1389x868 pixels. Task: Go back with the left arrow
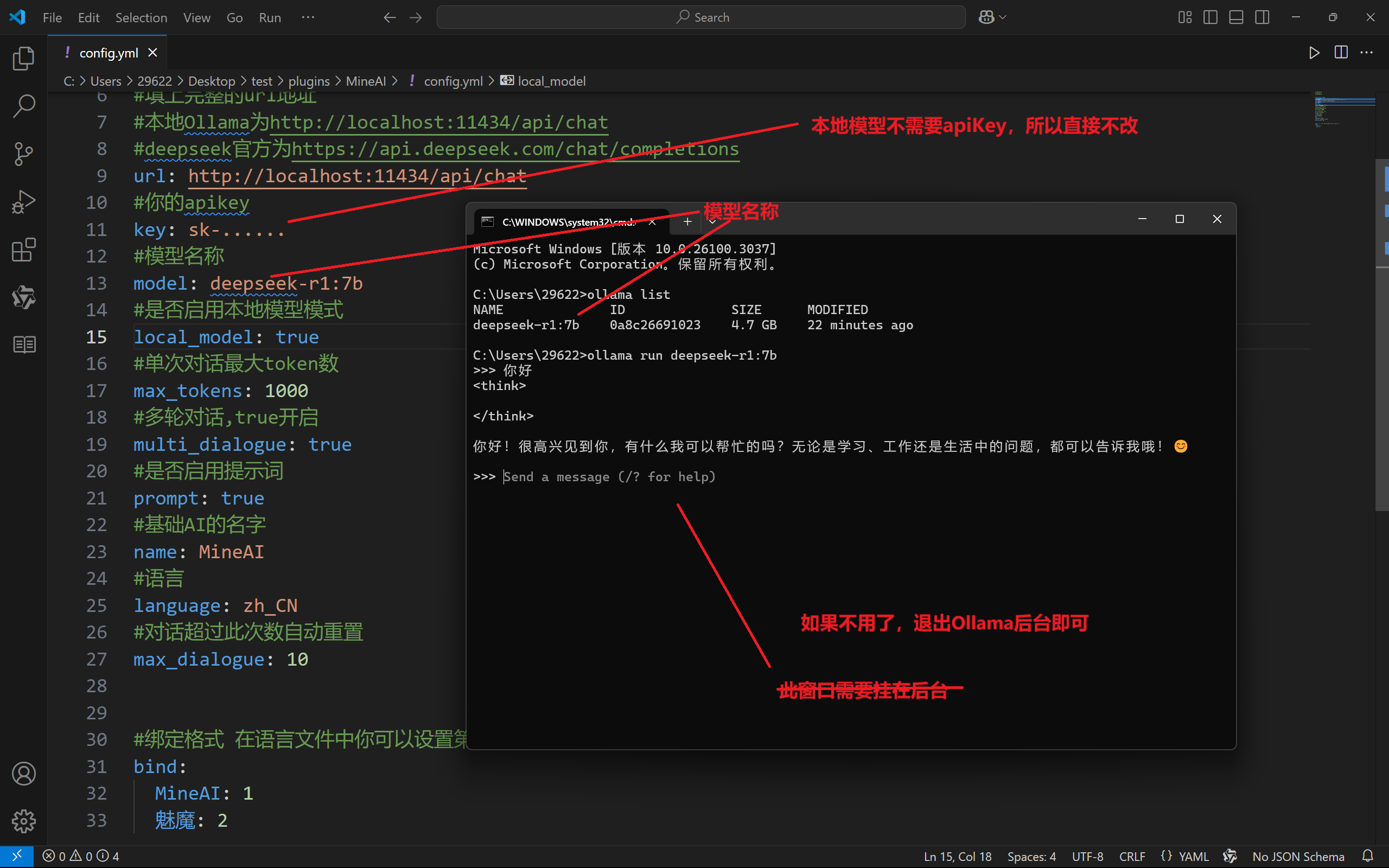click(x=390, y=18)
